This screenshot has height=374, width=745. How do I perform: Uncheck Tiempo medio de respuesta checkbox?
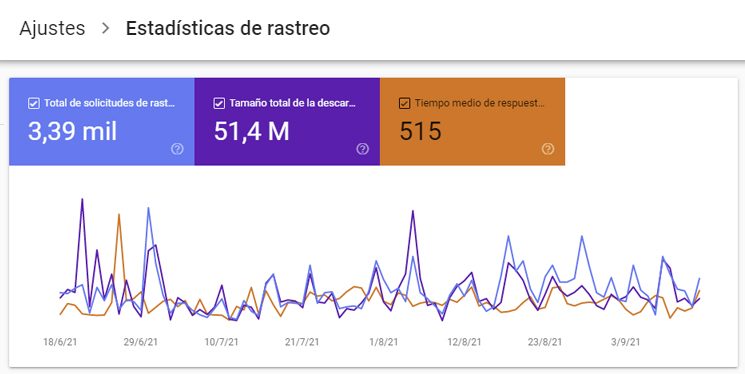coord(404,103)
